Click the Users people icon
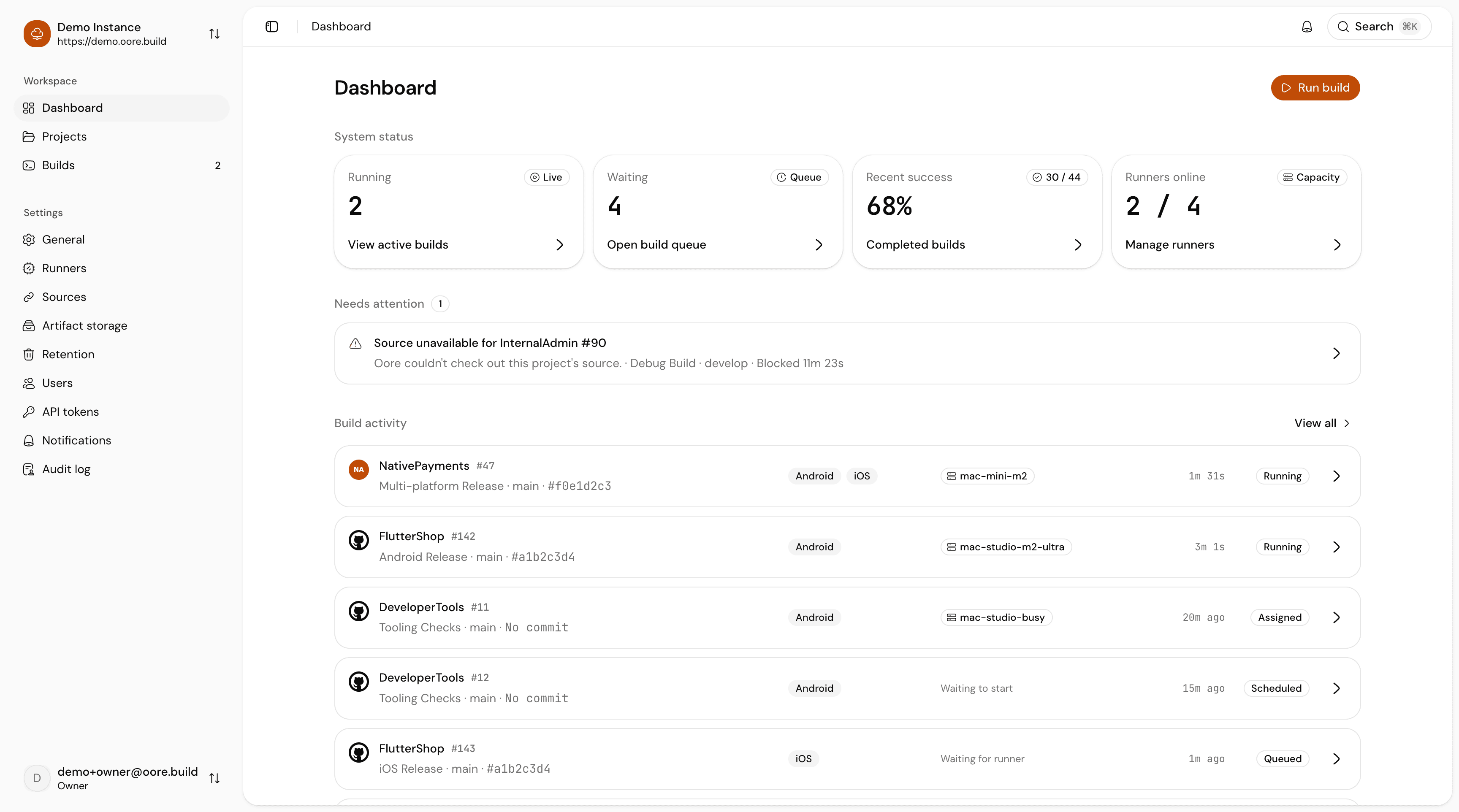The width and height of the screenshot is (1459, 812). tap(29, 383)
